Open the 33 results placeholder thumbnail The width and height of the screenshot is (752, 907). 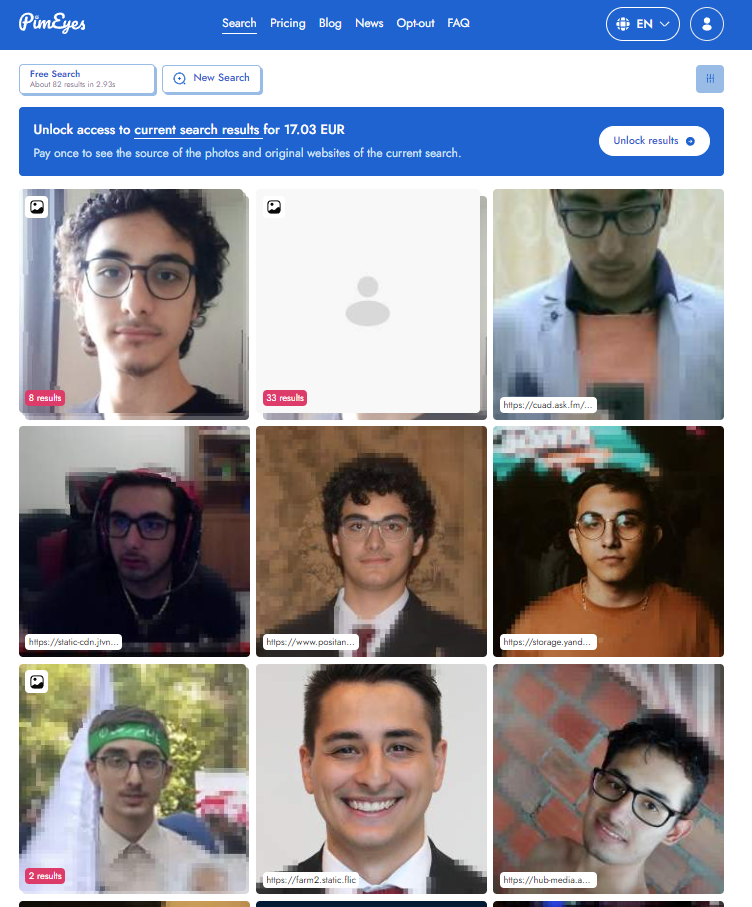coord(368,301)
